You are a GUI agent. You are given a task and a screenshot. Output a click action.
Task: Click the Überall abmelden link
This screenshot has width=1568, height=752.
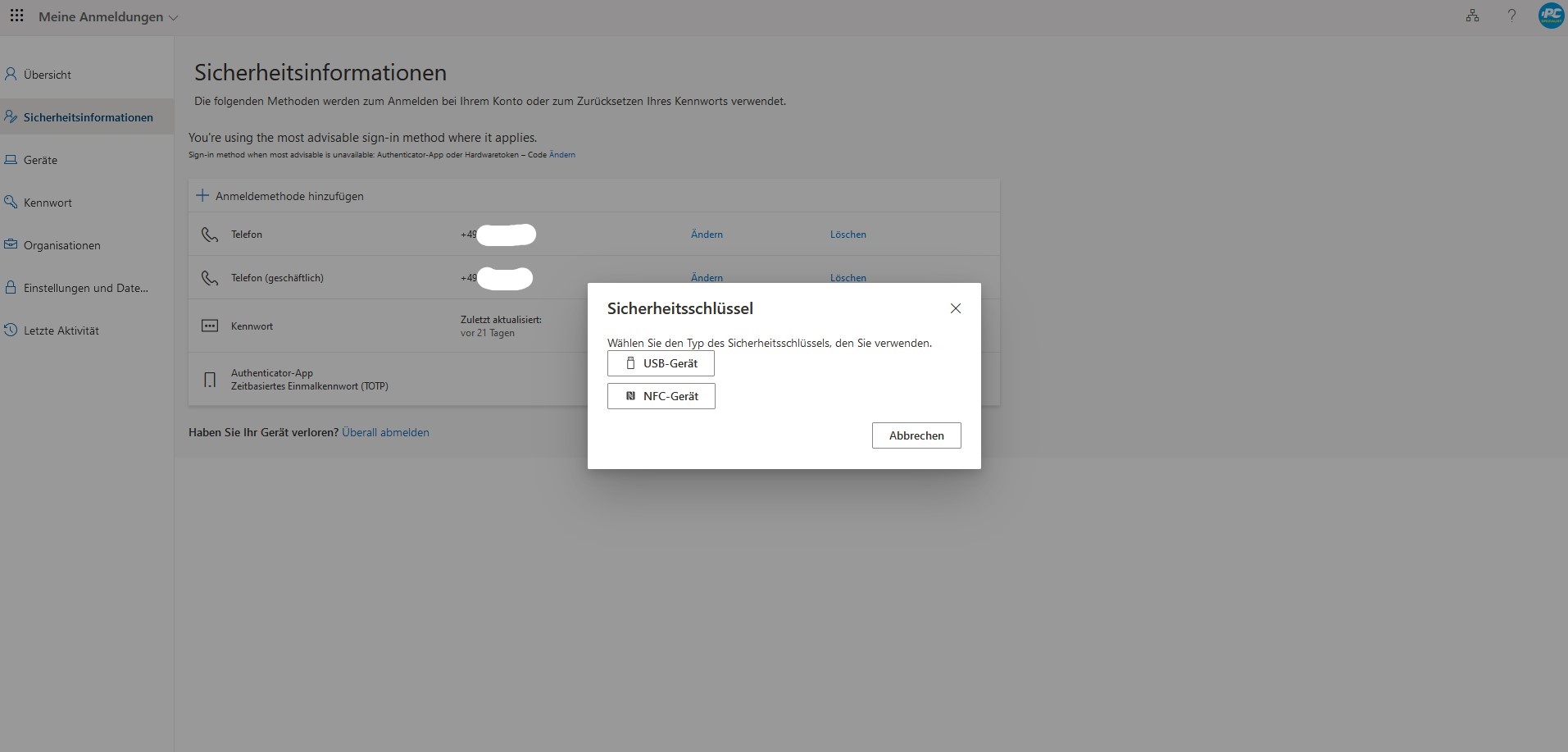[385, 432]
